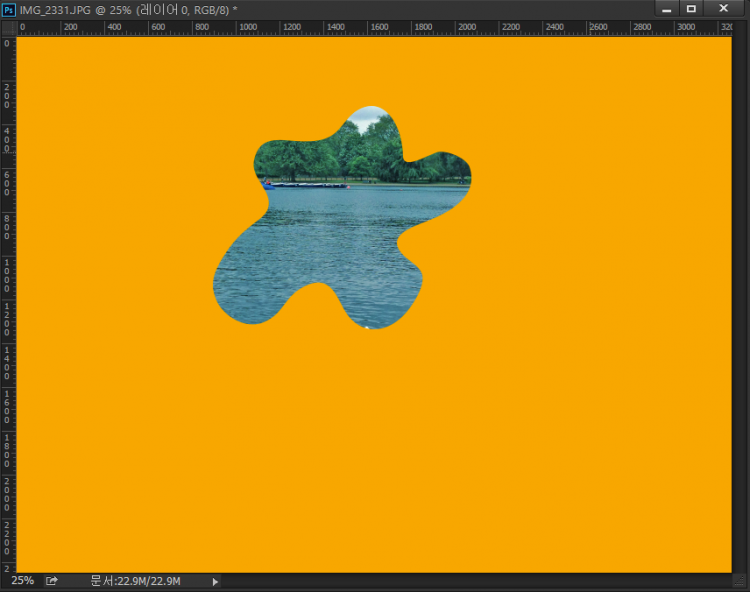Minimize the IMG_2331.JPG document window
The width and height of the screenshot is (750, 592).
point(666,8)
